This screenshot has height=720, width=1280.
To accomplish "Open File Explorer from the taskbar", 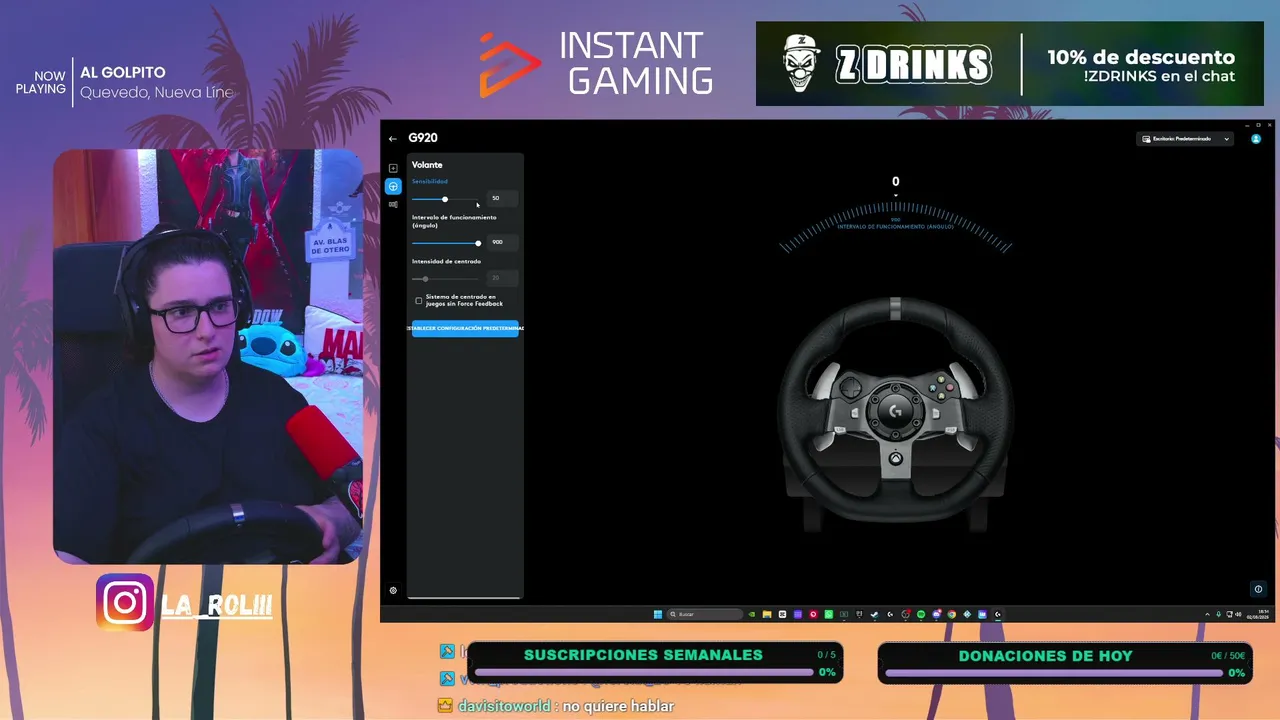I will tap(767, 614).
